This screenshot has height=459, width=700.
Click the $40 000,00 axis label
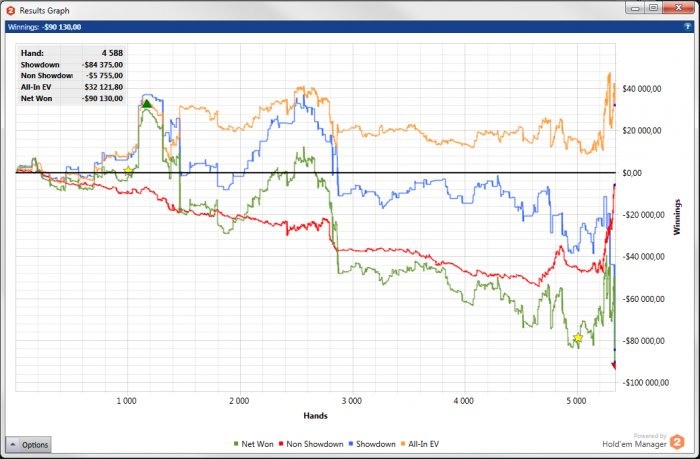pyautogui.click(x=642, y=89)
